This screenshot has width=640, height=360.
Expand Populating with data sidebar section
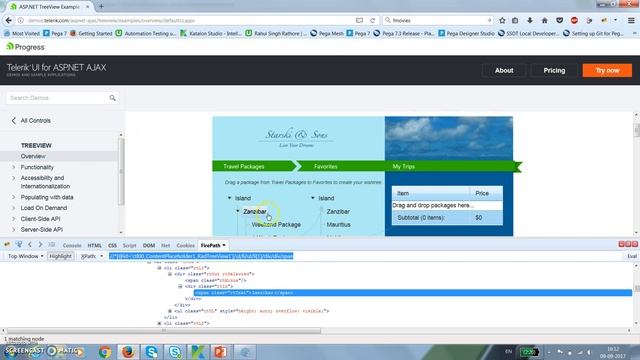pyautogui.click(x=13, y=197)
